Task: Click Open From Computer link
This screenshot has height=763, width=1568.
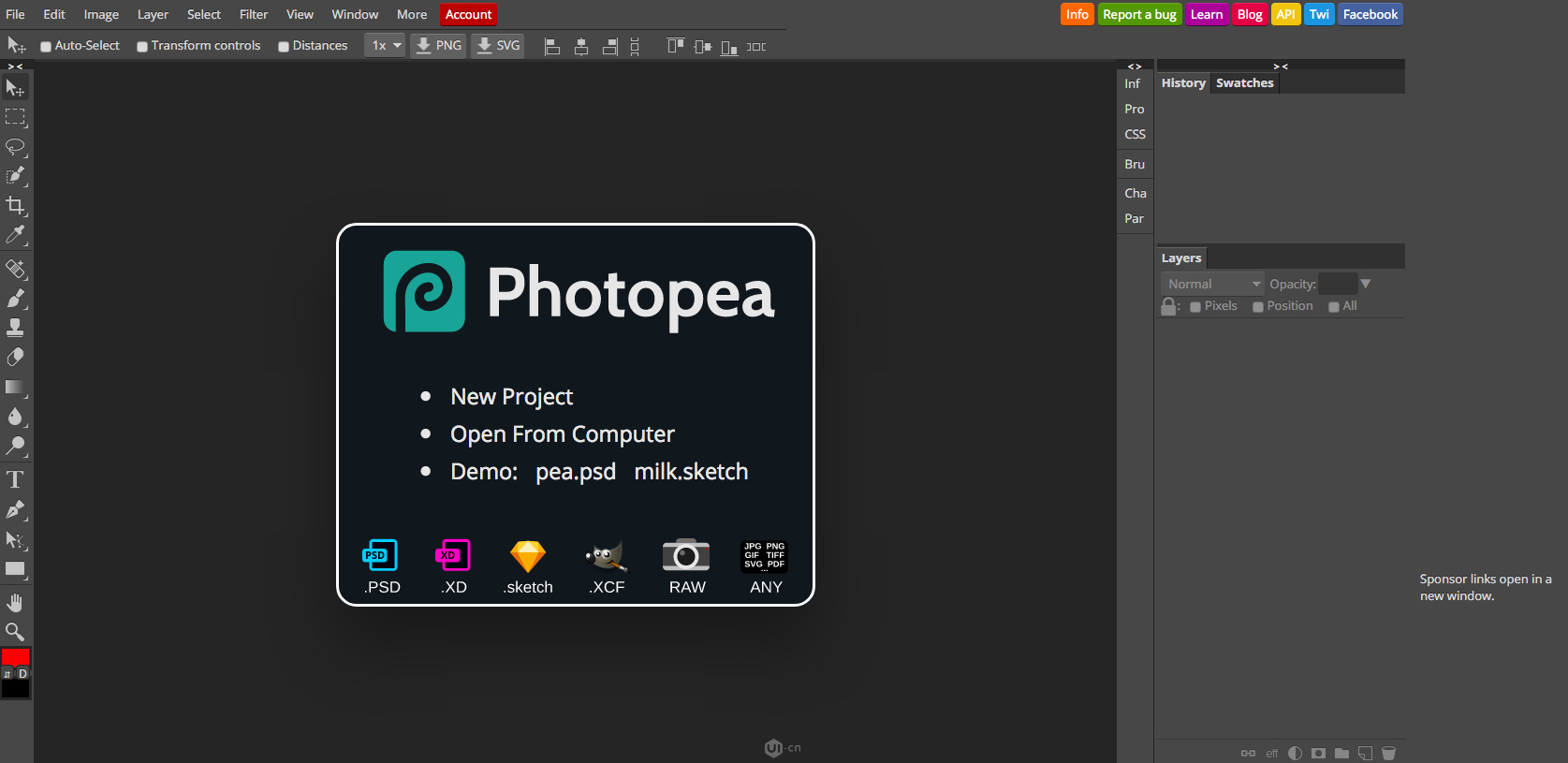Action: [x=563, y=434]
